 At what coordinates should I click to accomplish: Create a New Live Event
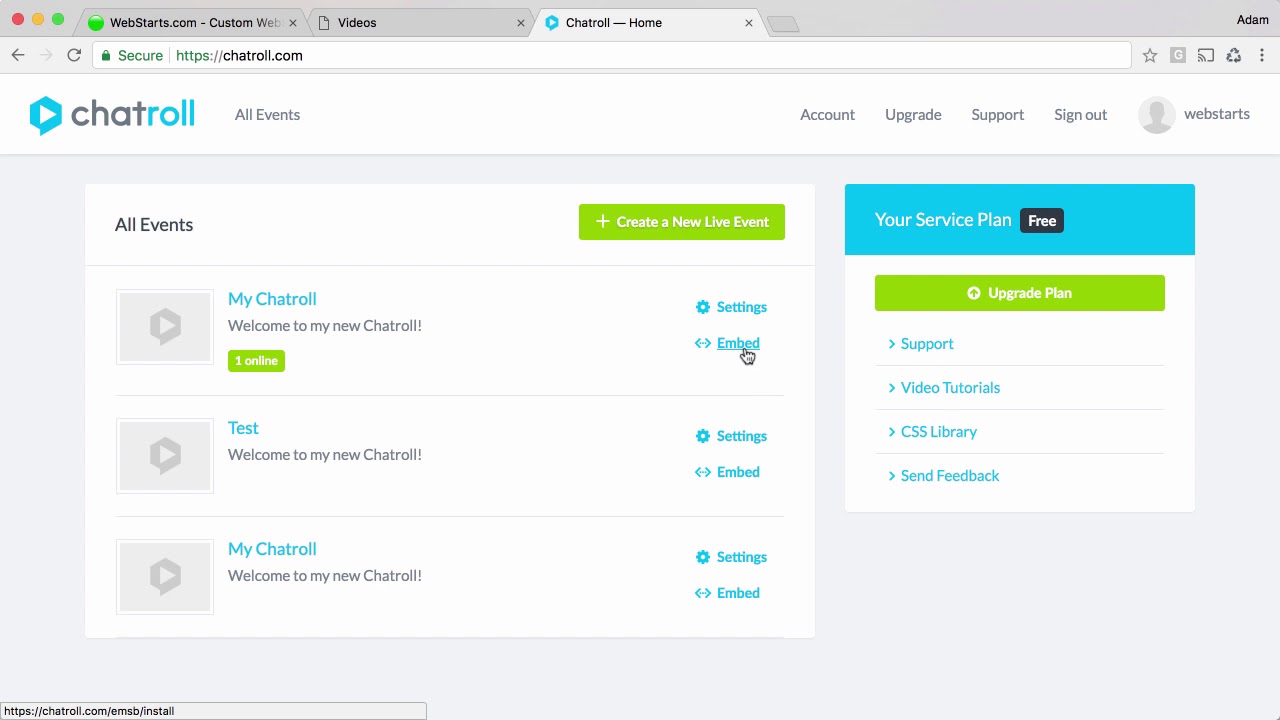coord(682,222)
